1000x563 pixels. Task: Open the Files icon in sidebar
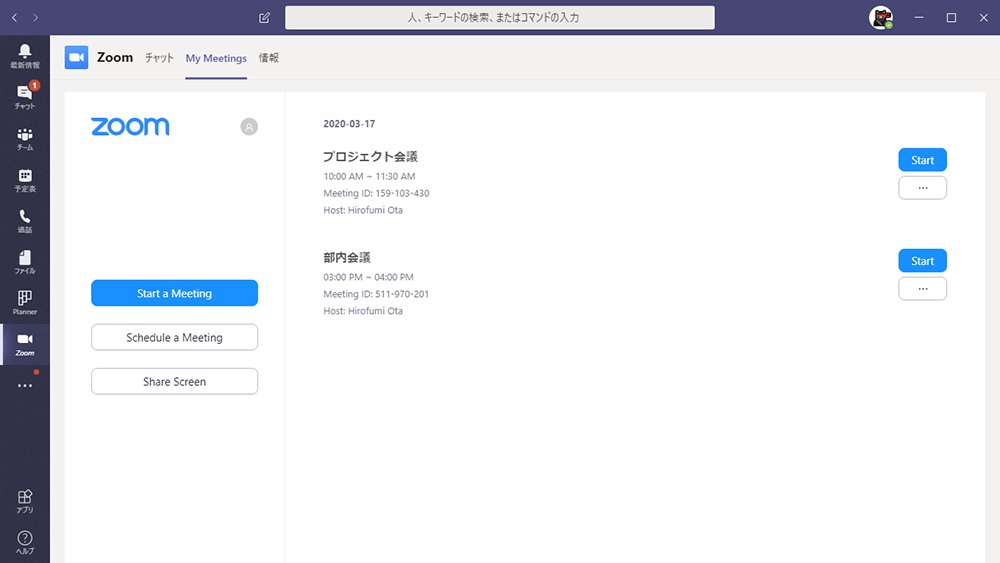pos(25,261)
